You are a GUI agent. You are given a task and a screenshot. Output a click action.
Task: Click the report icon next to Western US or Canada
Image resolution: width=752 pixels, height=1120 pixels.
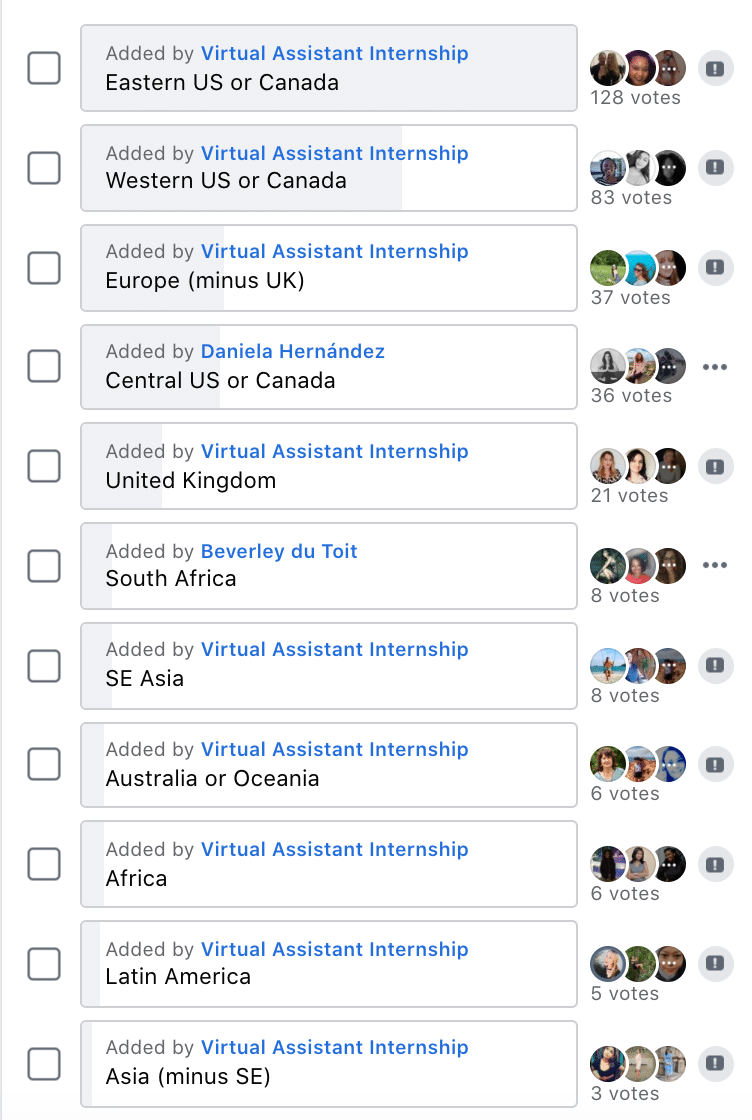coord(716,168)
